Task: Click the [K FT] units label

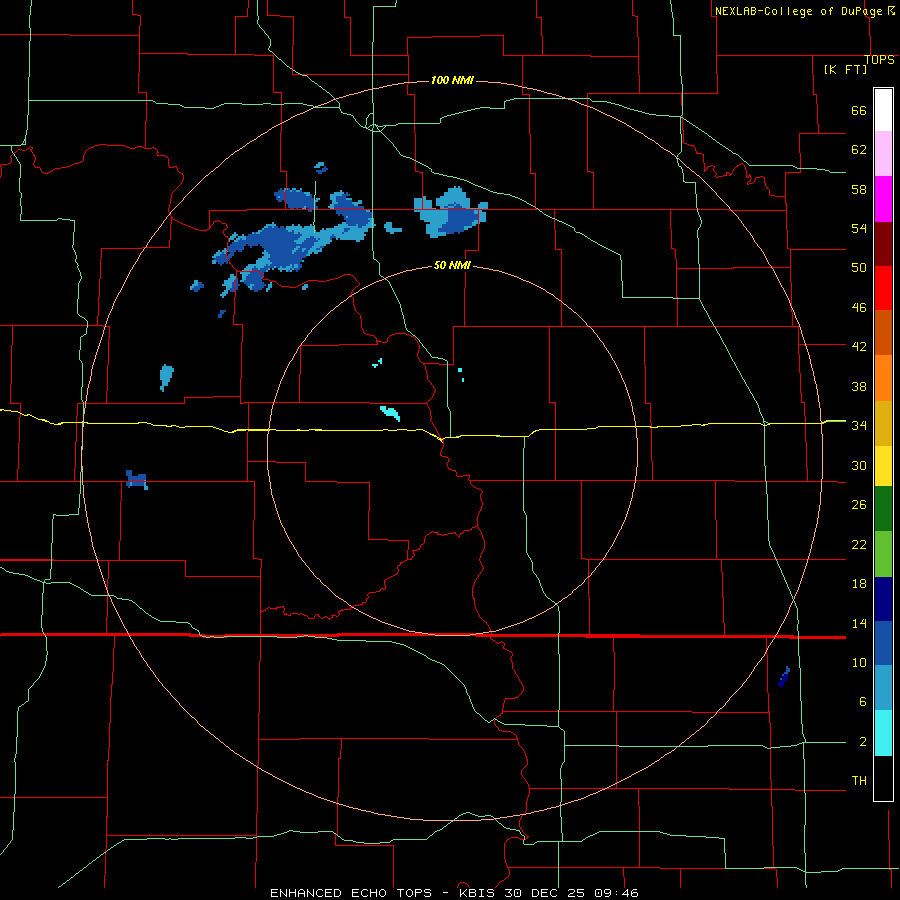Action: pos(845,69)
